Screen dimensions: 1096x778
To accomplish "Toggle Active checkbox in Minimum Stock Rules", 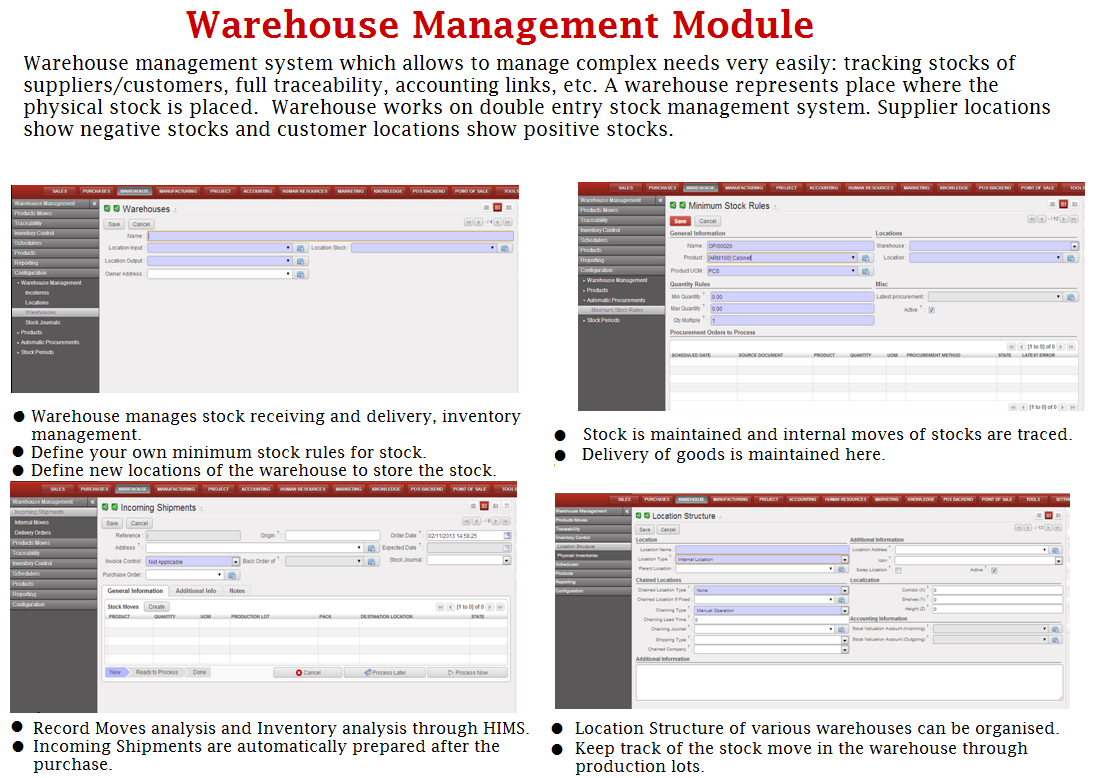I will coord(932,310).
